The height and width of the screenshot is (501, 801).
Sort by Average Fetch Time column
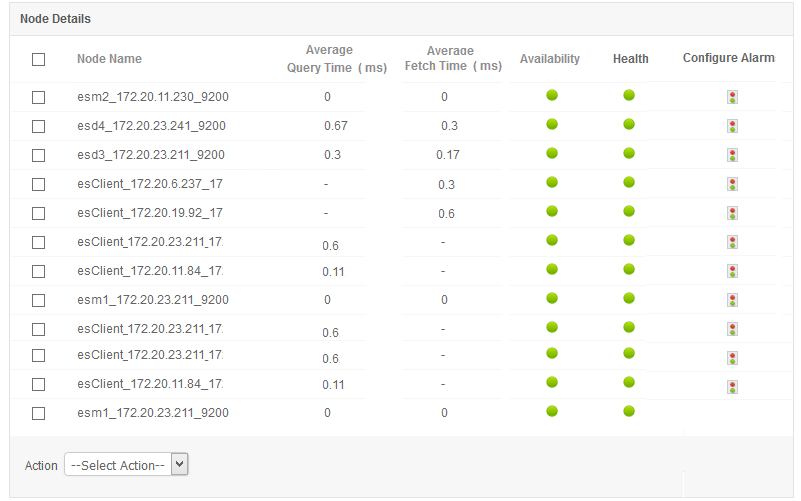[x=452, y=58]
